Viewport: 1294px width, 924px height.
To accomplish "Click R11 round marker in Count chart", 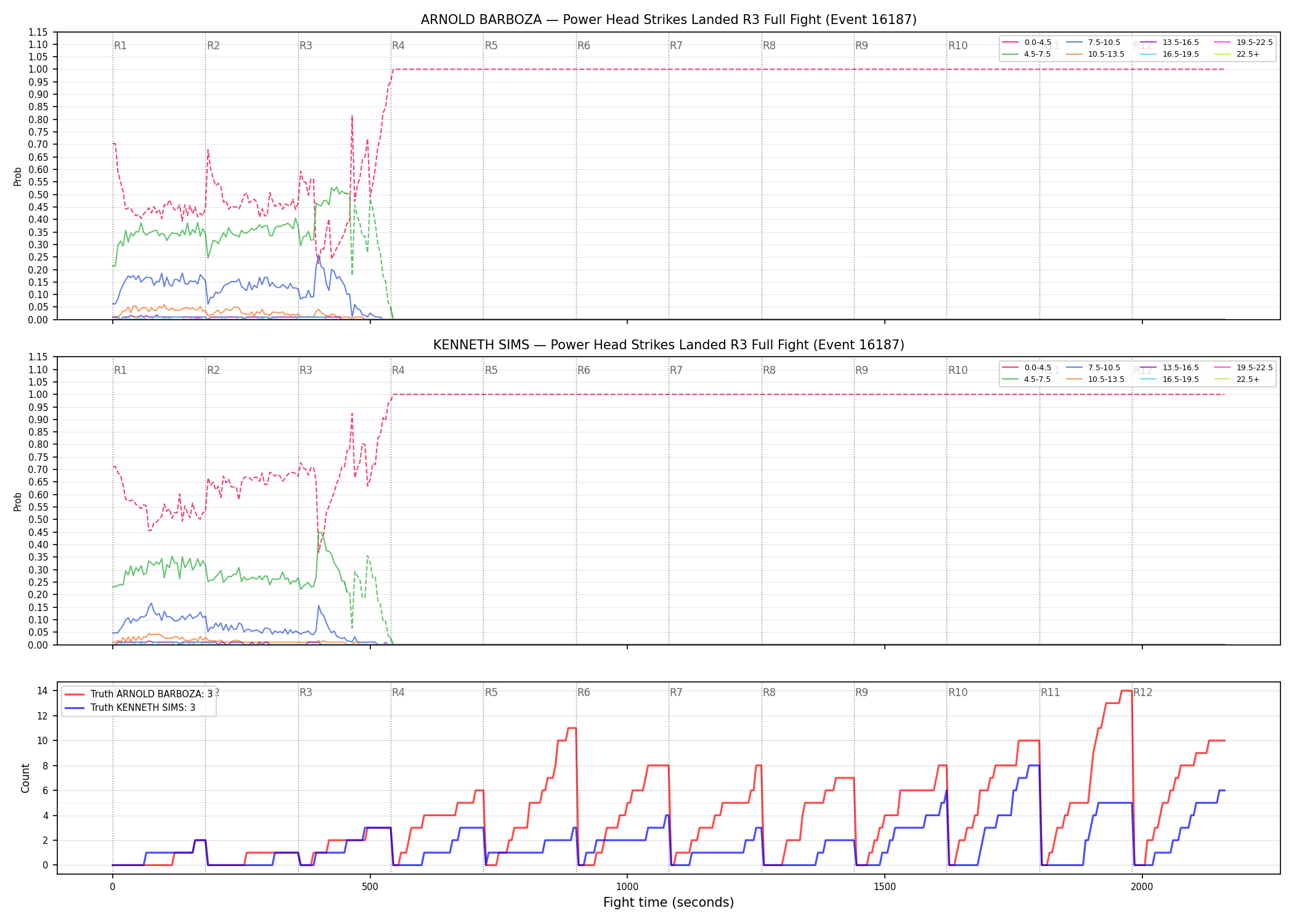I will (1050, 692).
